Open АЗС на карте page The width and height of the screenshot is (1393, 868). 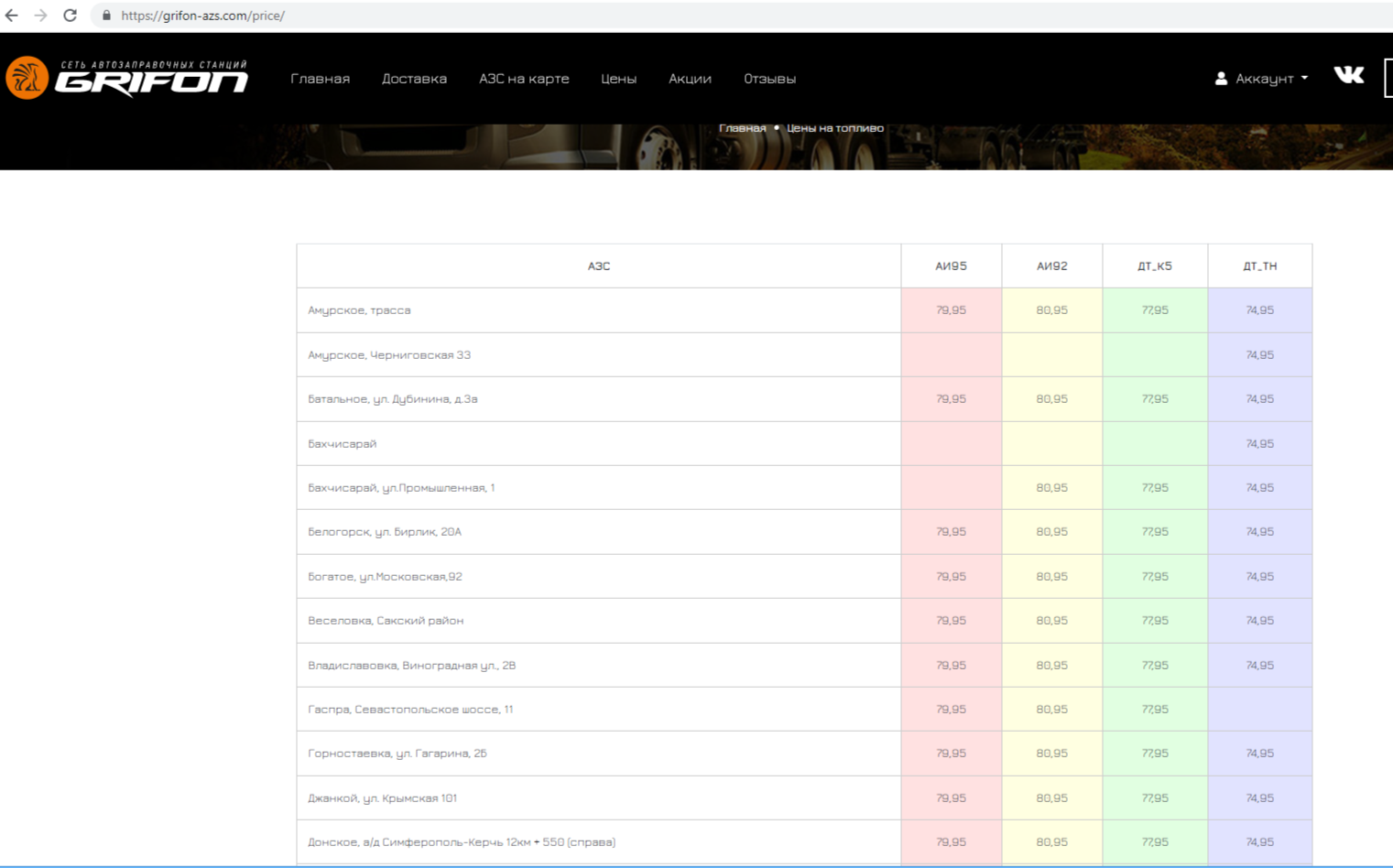[524, 79]
